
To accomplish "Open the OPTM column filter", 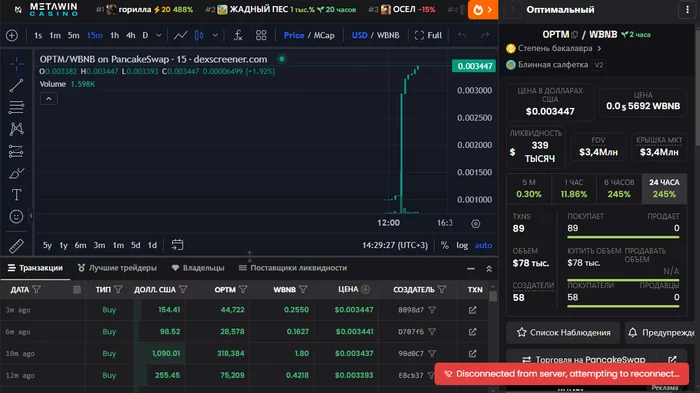I will tap(243, 290).
